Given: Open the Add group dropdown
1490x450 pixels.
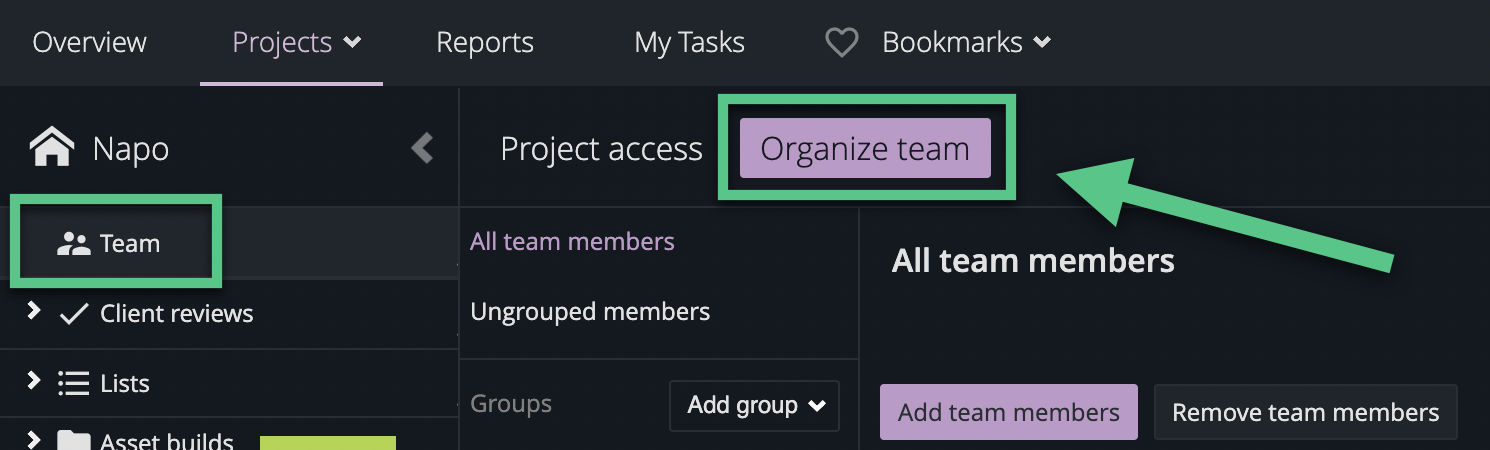Looking at the screenshot, I should [755, 405].
